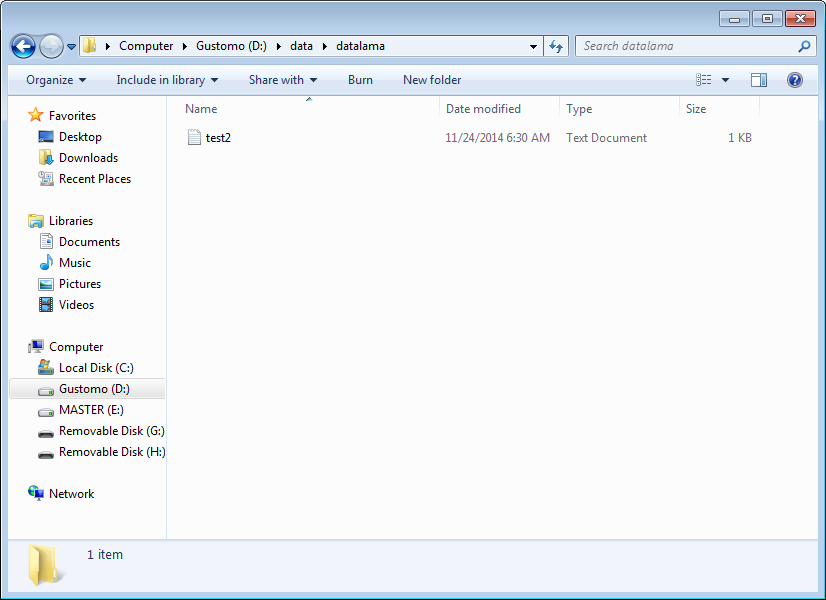Go back with the Back arrow button
The width and height of the screenshot is (826, 600).
coord(23,46)
